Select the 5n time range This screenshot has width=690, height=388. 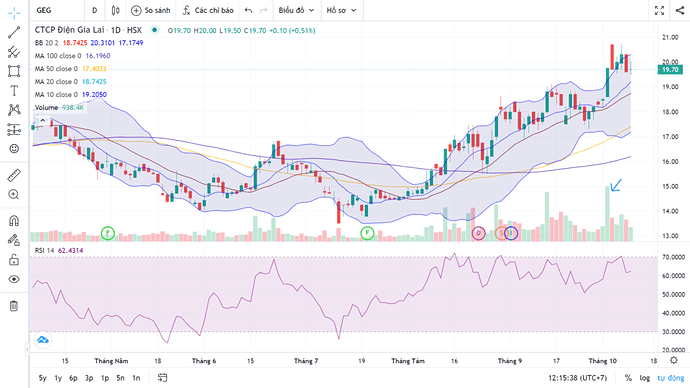click(x=121, y=378)
